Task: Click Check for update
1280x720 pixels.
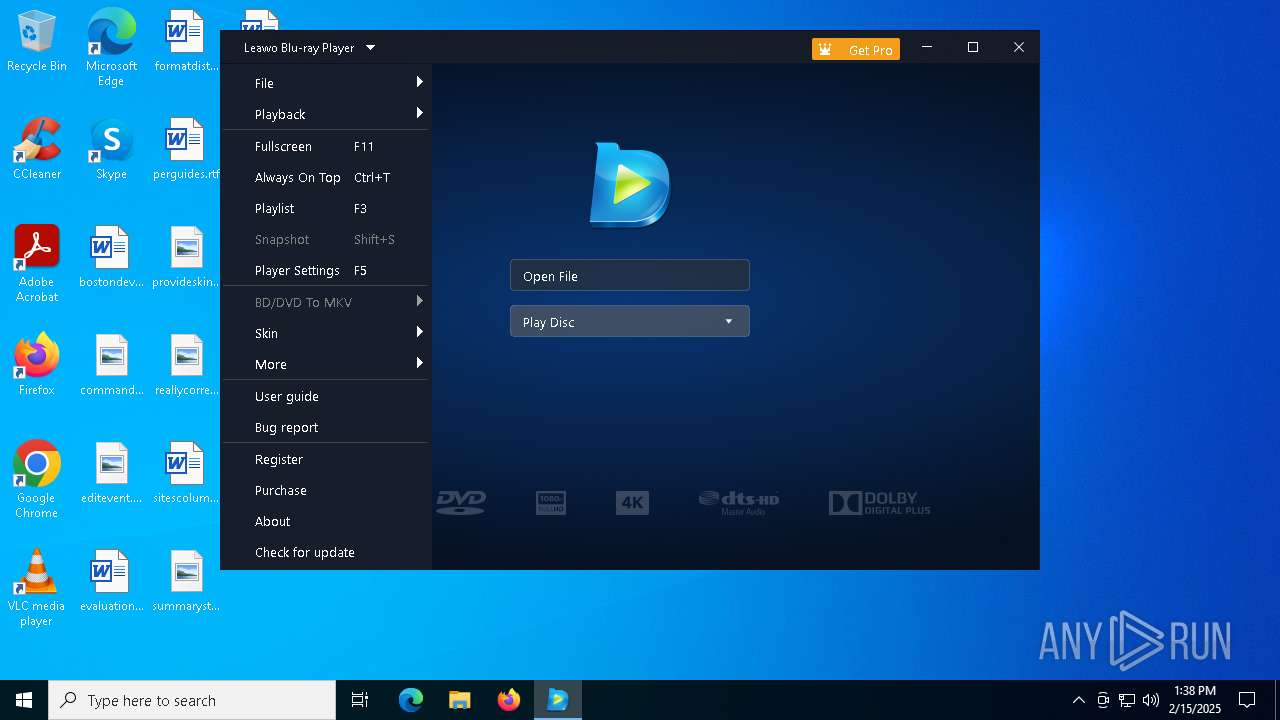Action: [x=326, y=552]
